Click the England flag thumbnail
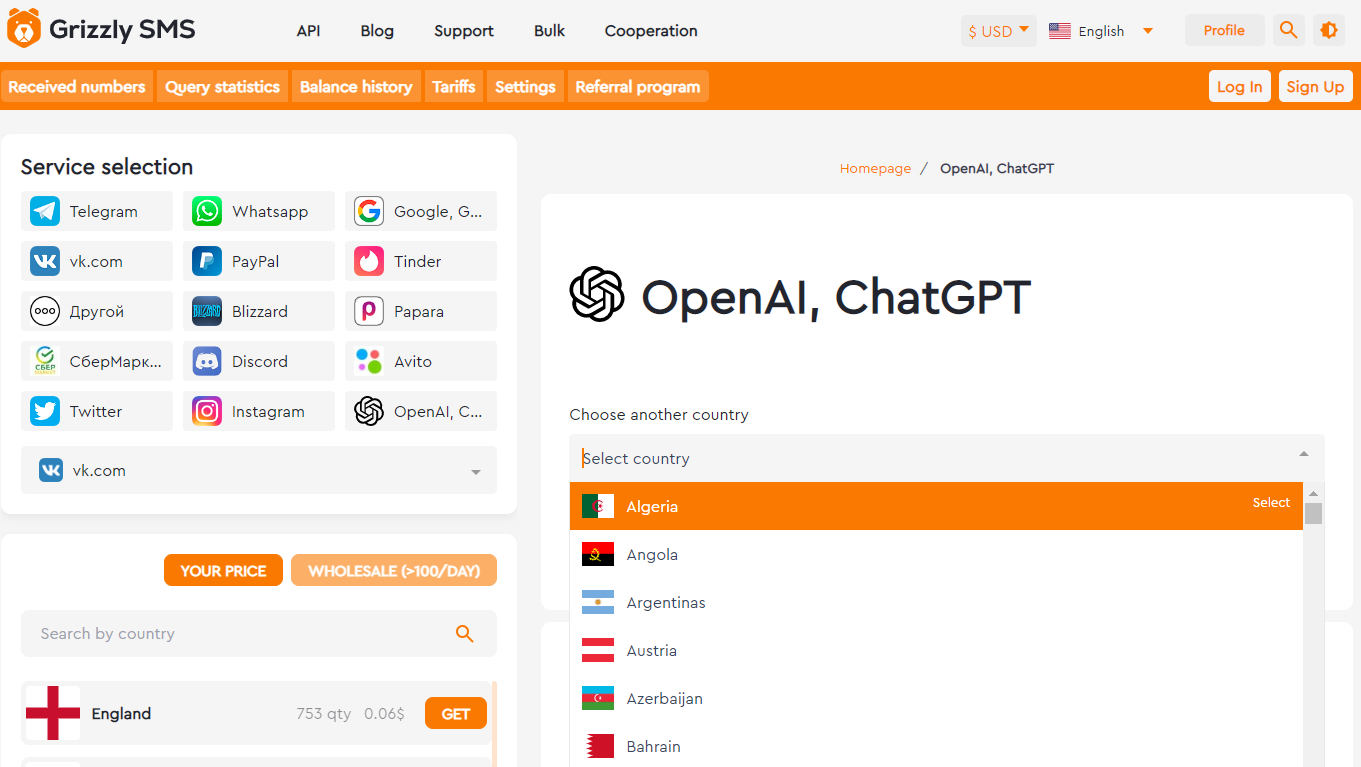1361x767 pixels. pos(52,713)
